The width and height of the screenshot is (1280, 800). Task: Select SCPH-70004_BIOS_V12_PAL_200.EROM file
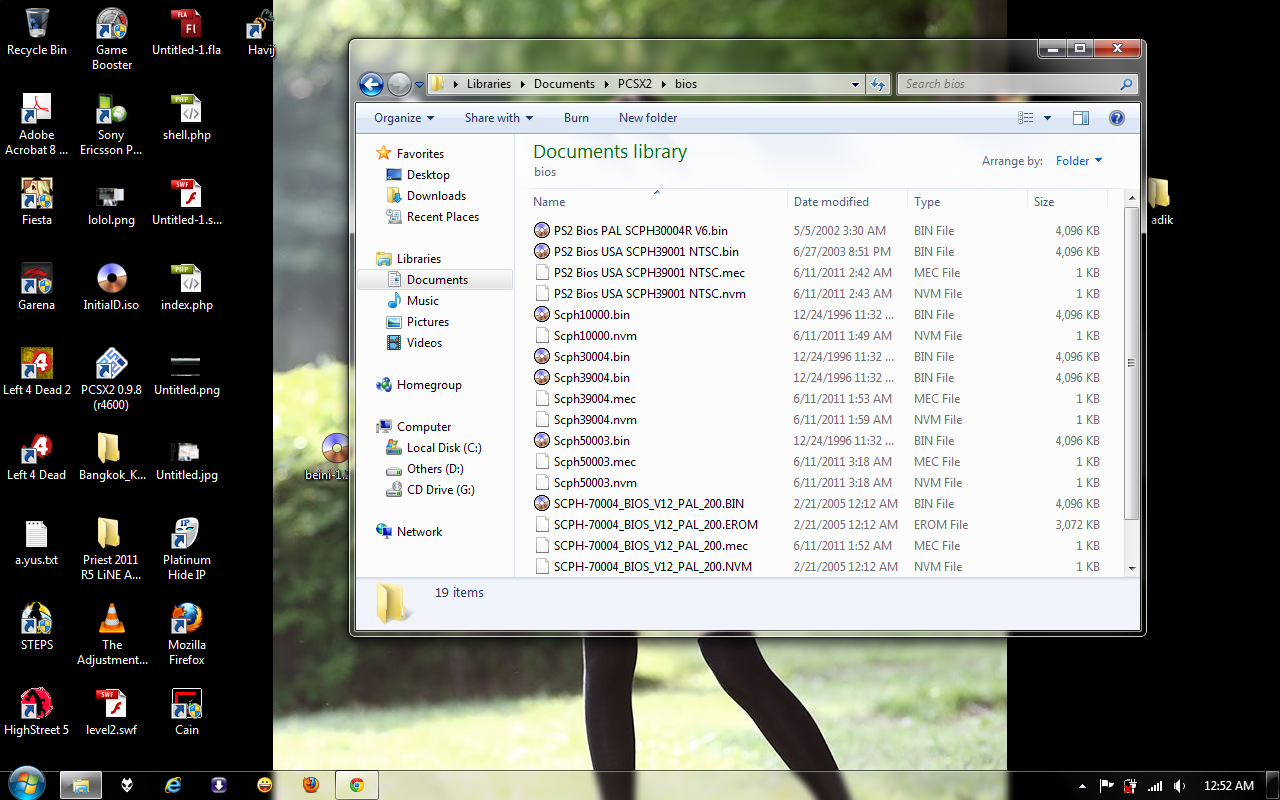(655, 525)
